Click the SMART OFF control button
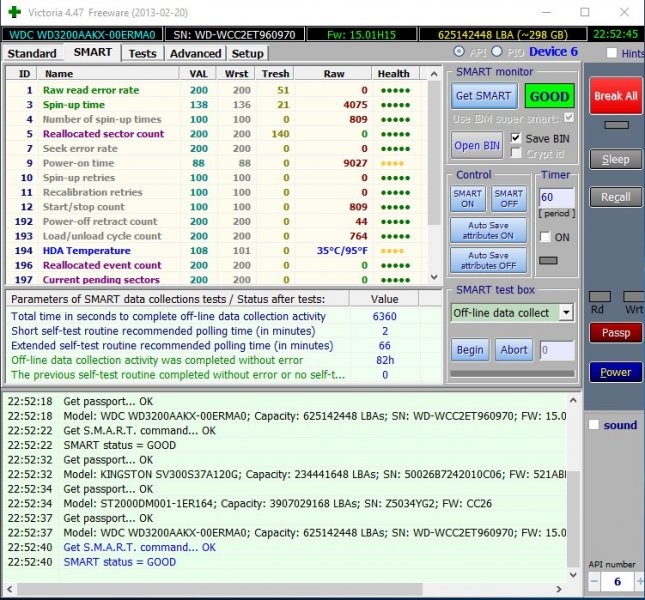 click(508, 199)
